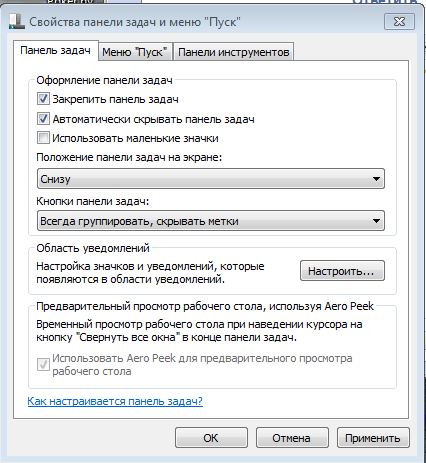This screenshot has width=426, height=463.
Task: Enable 'Использовать маленькие значки' checkbox
Action: tap(43, 138)
